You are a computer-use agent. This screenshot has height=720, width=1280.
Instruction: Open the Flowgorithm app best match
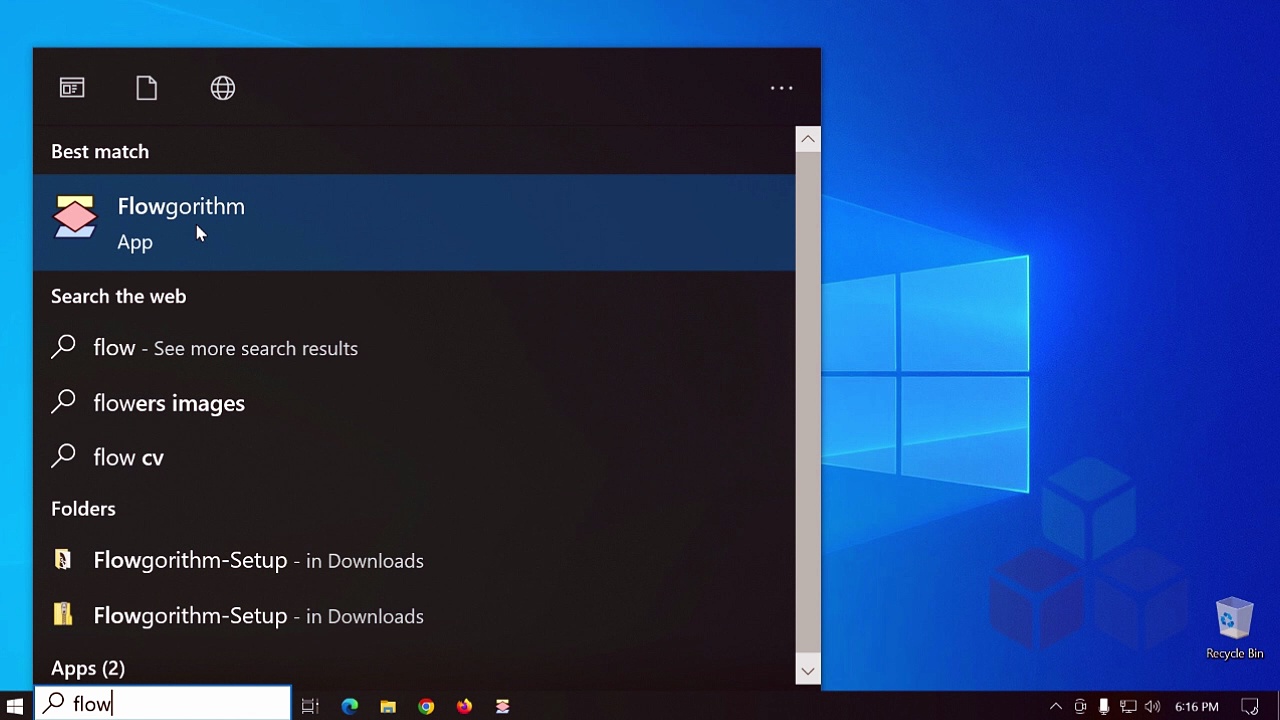click(x=414, y=222)
